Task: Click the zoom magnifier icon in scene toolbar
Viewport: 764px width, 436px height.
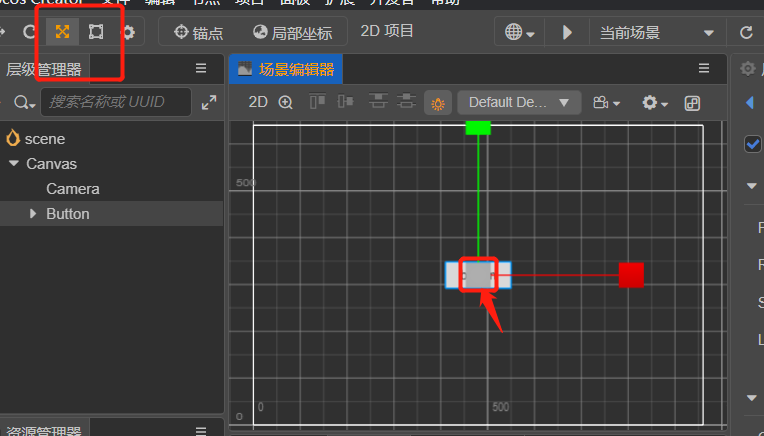Action: [x=286, y=102]
